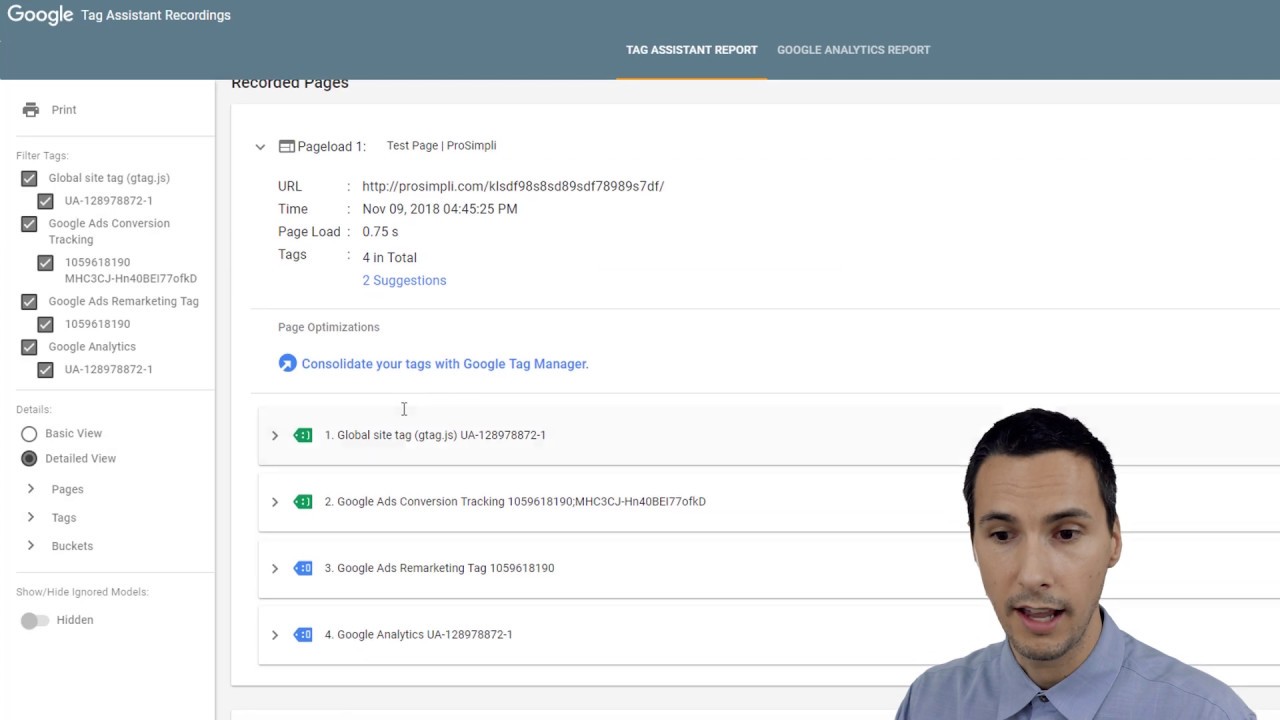Click the Nov 09, 2018 04:45:25 PM time
The height and width of the screenshot is (720, 1280).
click(x=440, y=209)
